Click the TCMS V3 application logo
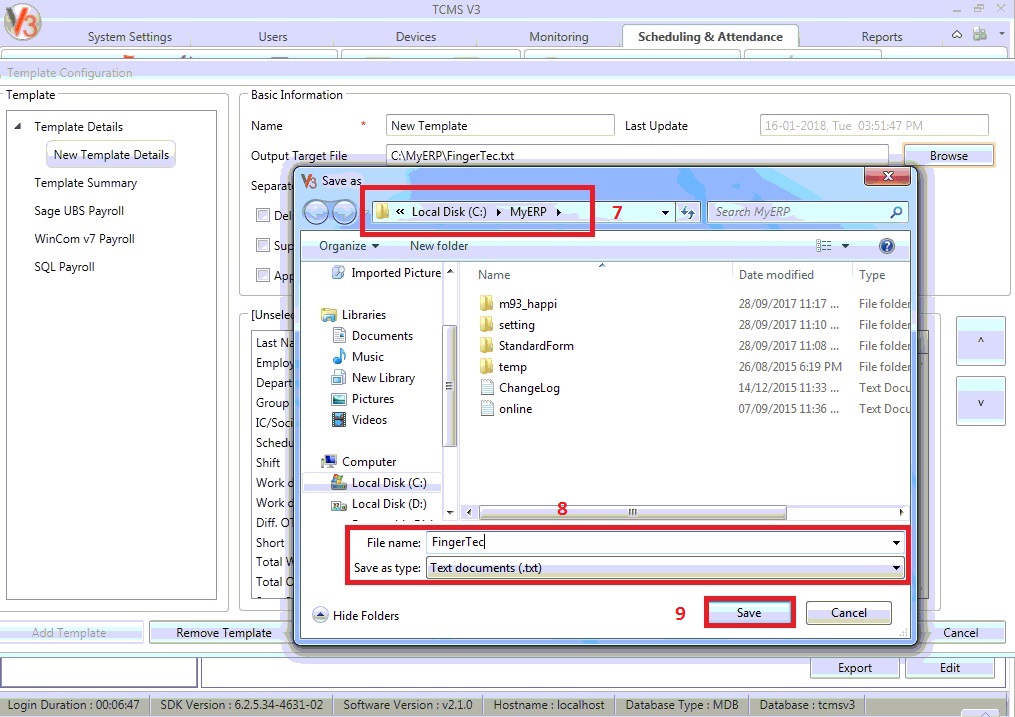Image resolution: width=1015 pixels, height=717 pixels. 22,21
